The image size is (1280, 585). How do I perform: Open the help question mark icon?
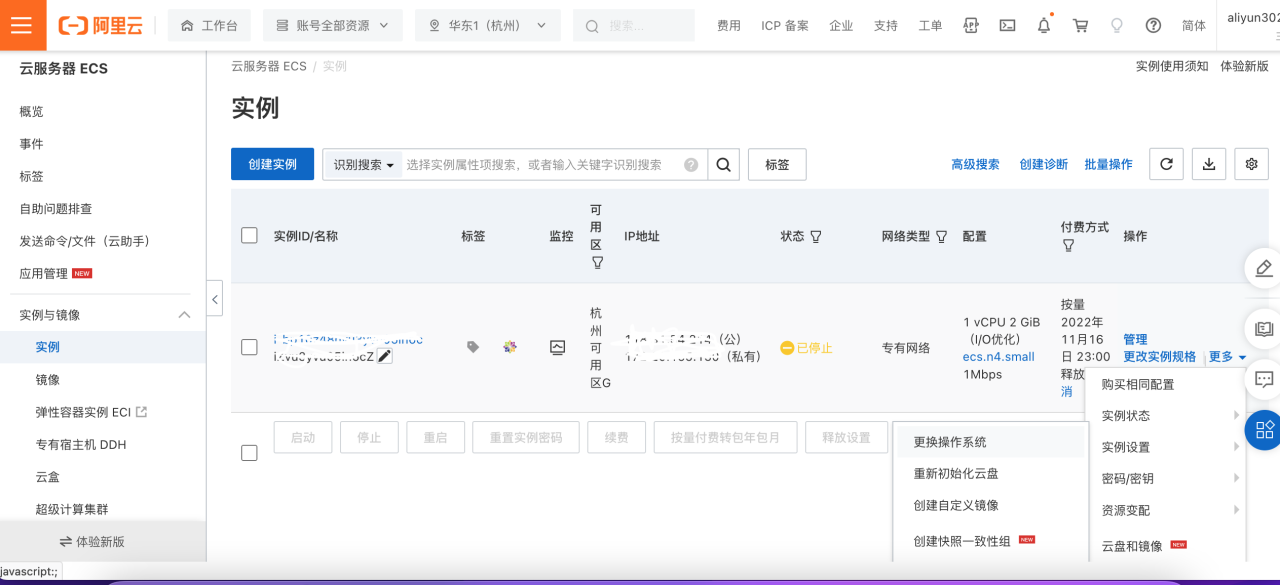click(x=1153, y=25)
